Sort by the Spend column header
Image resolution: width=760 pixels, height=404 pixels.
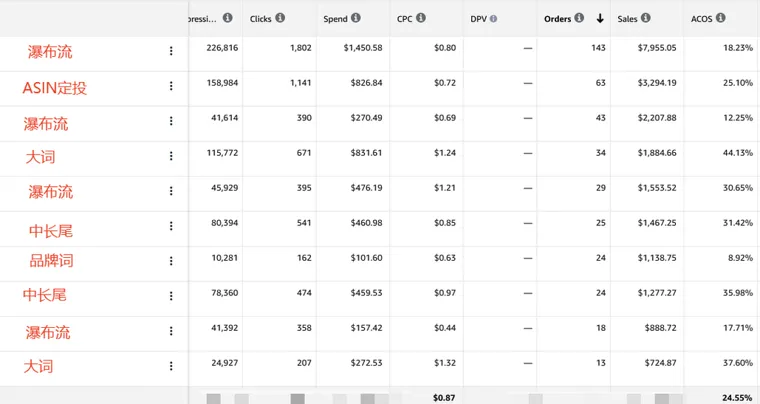tap(335, 18)
